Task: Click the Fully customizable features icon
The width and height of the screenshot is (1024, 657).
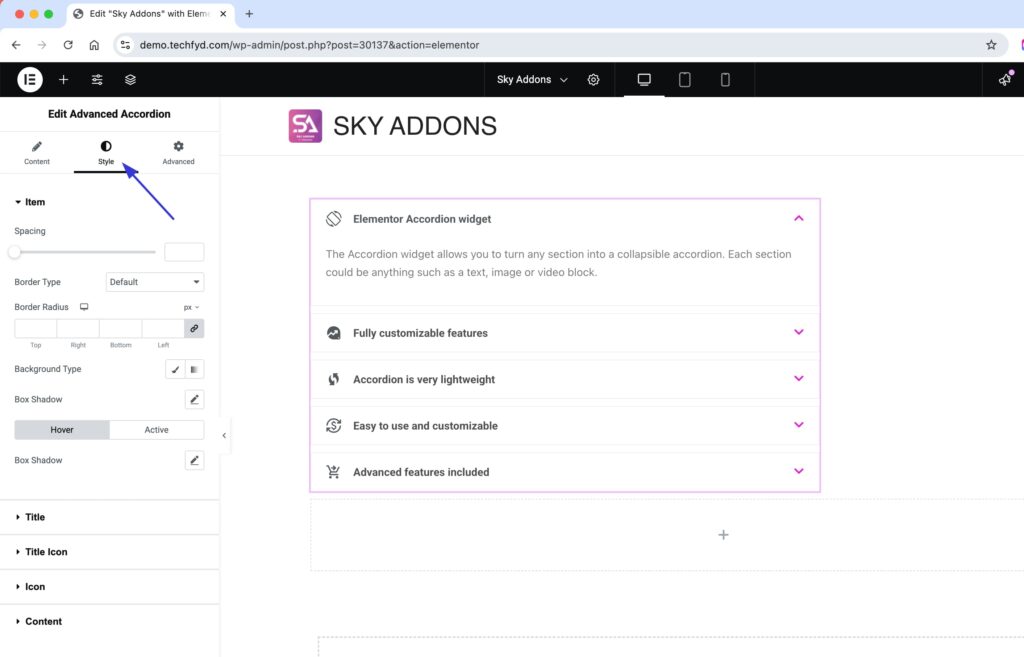Action: coord(334,333)
